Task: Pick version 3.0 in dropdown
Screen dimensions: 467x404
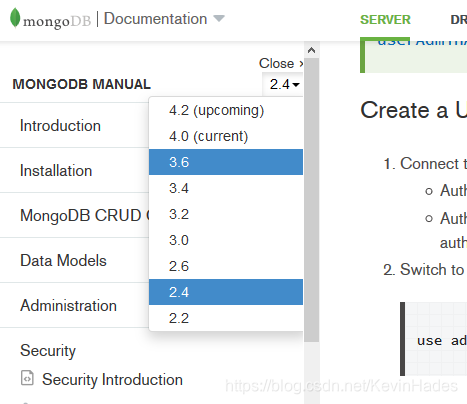Action: click(x=226, y=240)
